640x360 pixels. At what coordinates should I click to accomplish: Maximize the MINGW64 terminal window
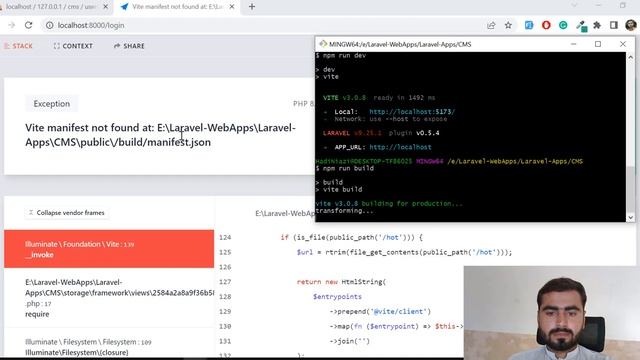[598, 44]
